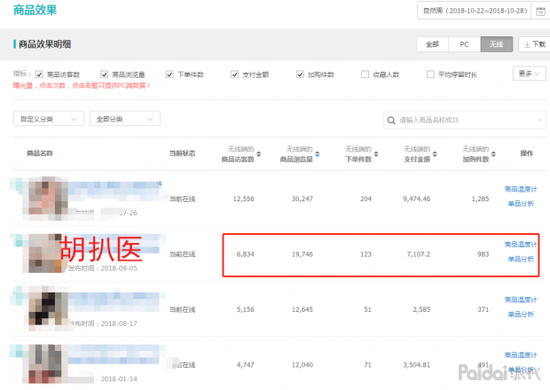Expand the 更多 indicators dropdown

pyautogui.click(x=529, y=74)
